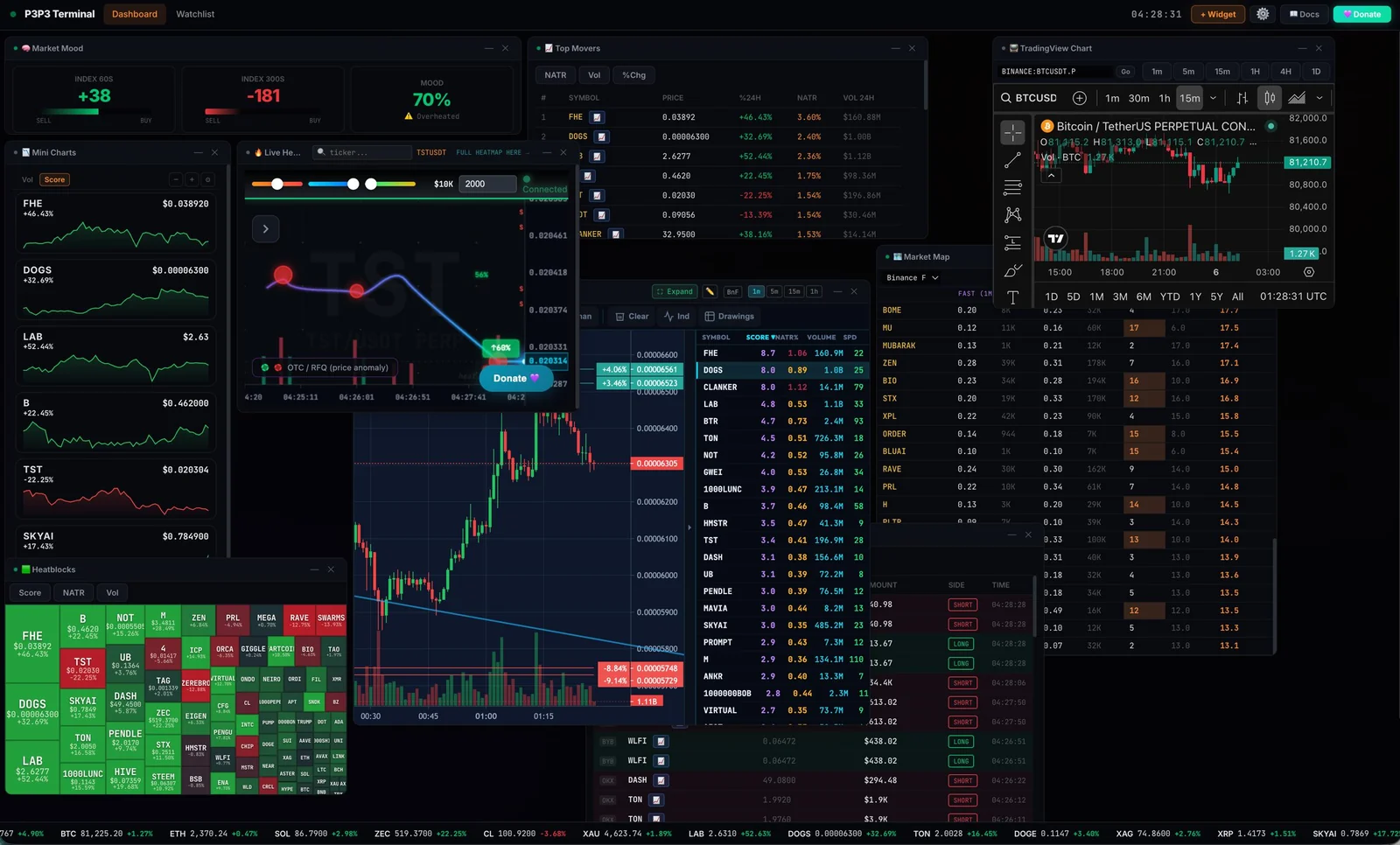Click the Go button in TradingView Chart
The width and height of the screenshot is (1400, 845).
(x=1126, y=72)
